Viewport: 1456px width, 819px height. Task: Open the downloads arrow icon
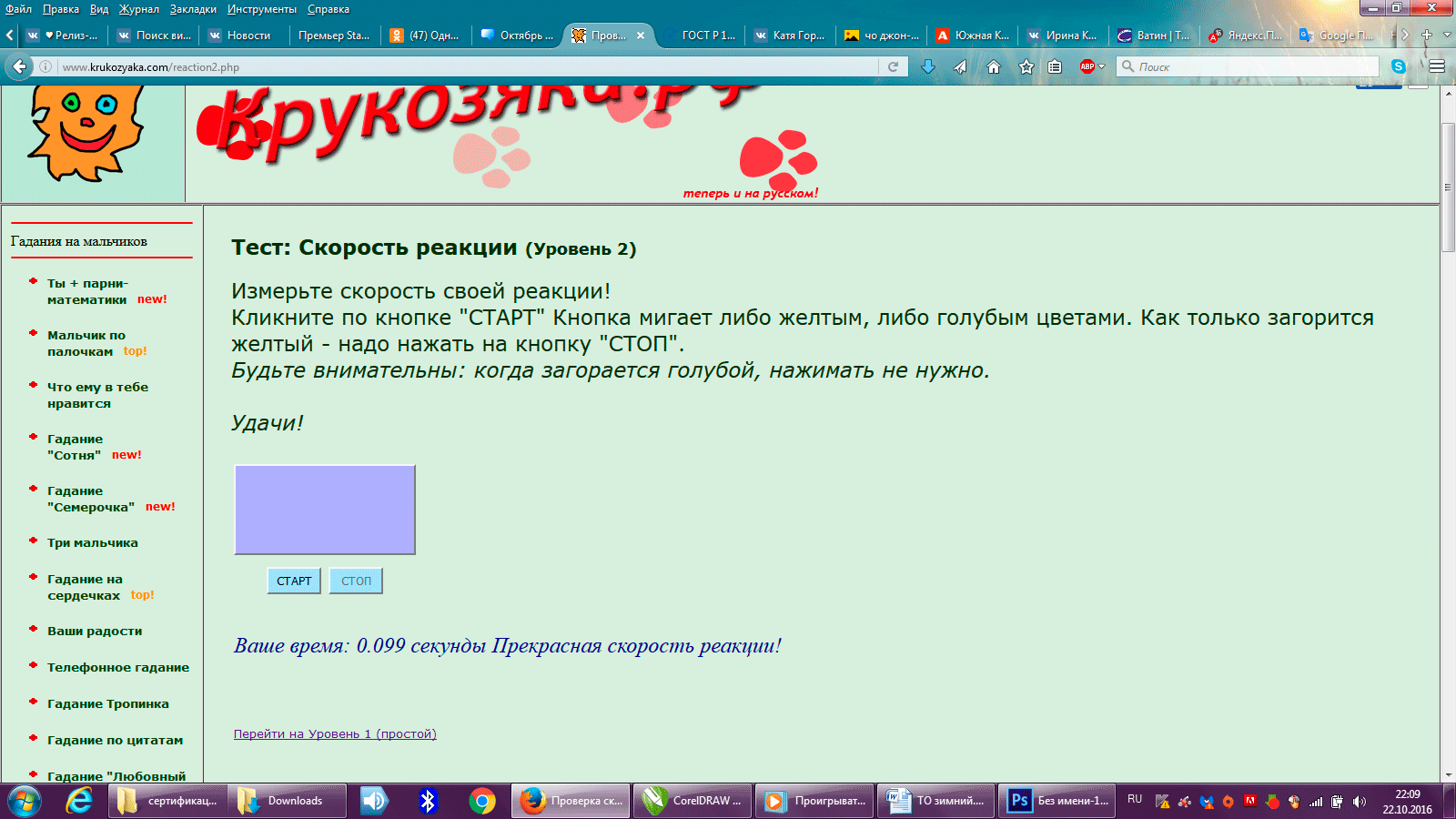point(927,66)
